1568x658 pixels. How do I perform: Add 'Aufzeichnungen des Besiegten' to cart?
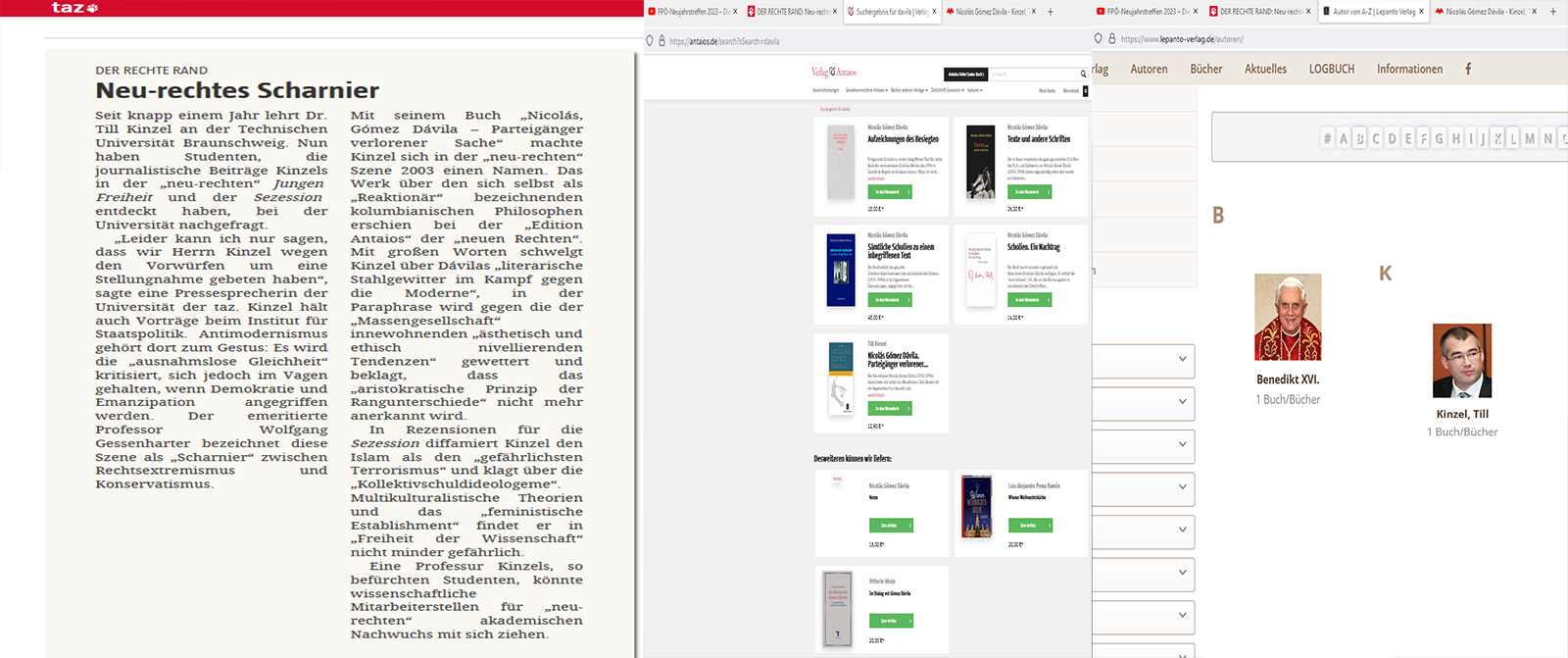890,192
